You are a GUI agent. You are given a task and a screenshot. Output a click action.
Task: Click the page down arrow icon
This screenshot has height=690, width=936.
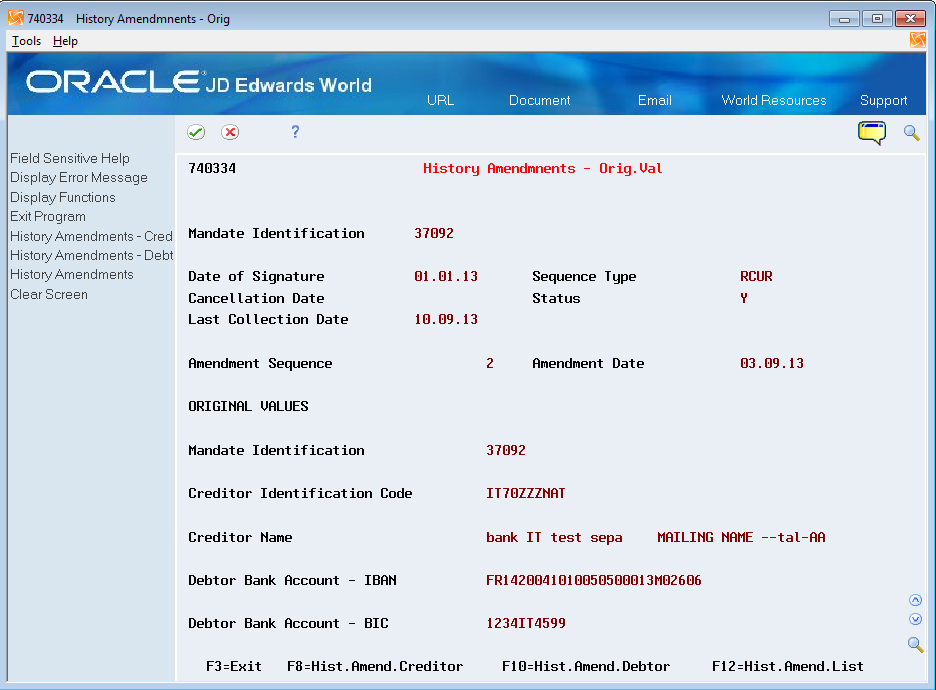(x=915, y=619)
